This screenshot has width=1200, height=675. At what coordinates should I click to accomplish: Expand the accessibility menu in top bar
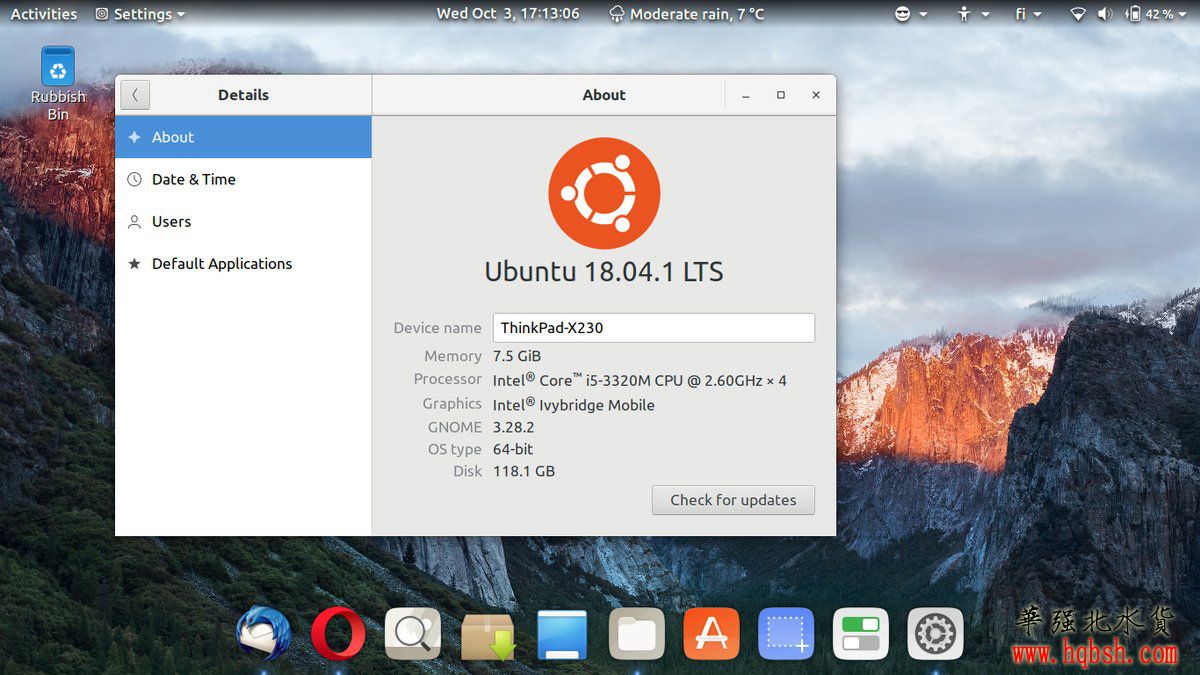[x=973, y=14]
